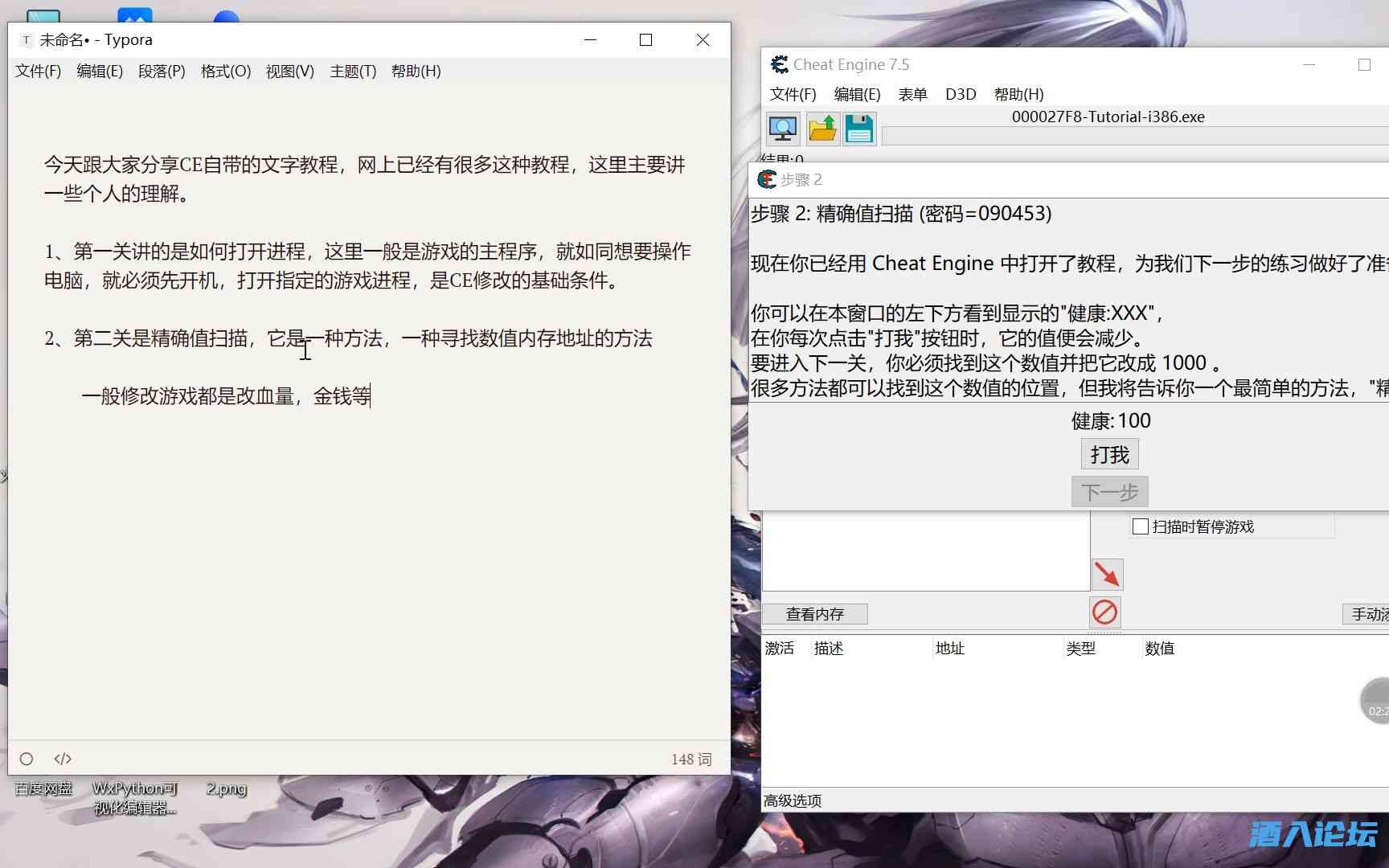Click the save floppy disk icon

(858, 129)
